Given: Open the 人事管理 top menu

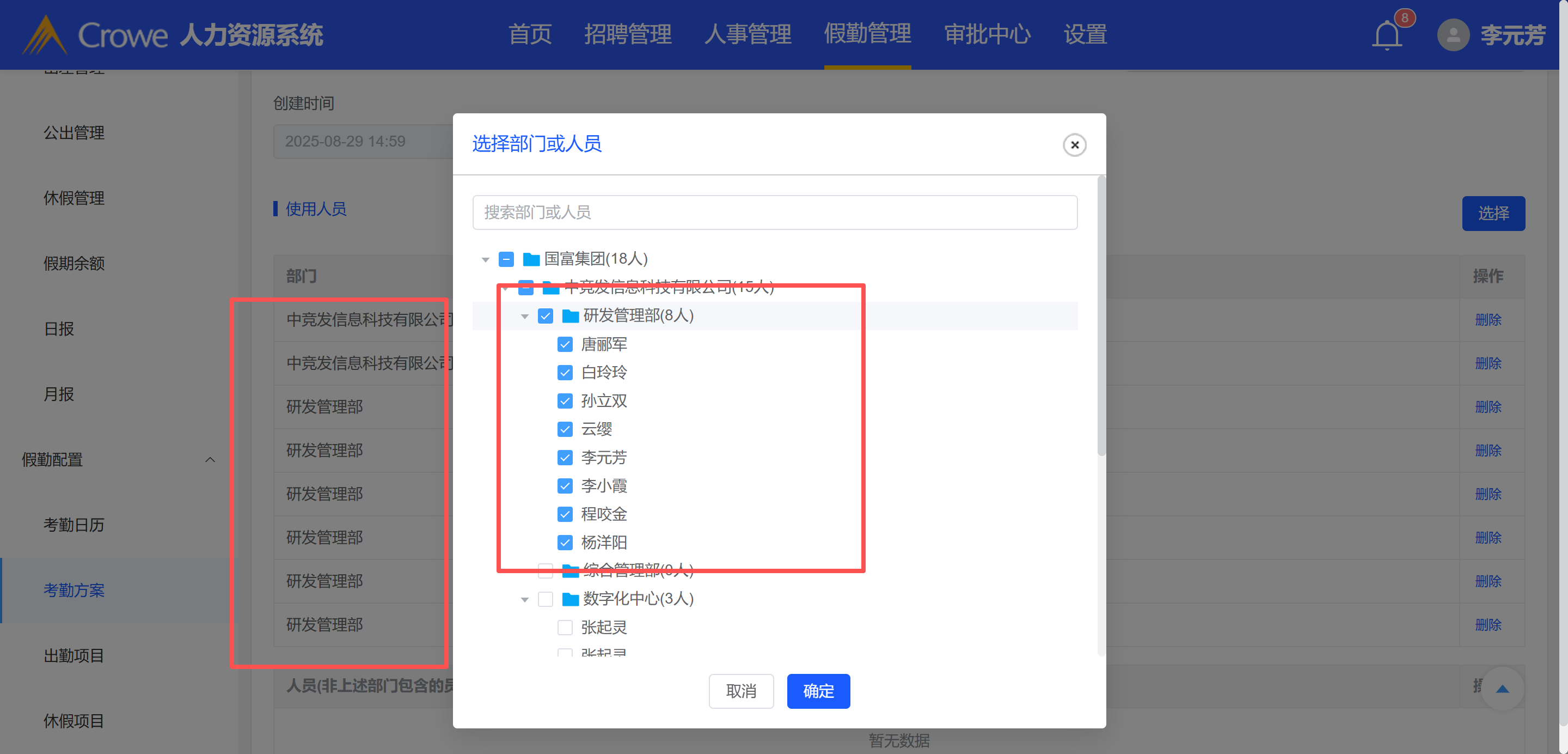Looking at the screenshot, I should [x=748, y=35].
